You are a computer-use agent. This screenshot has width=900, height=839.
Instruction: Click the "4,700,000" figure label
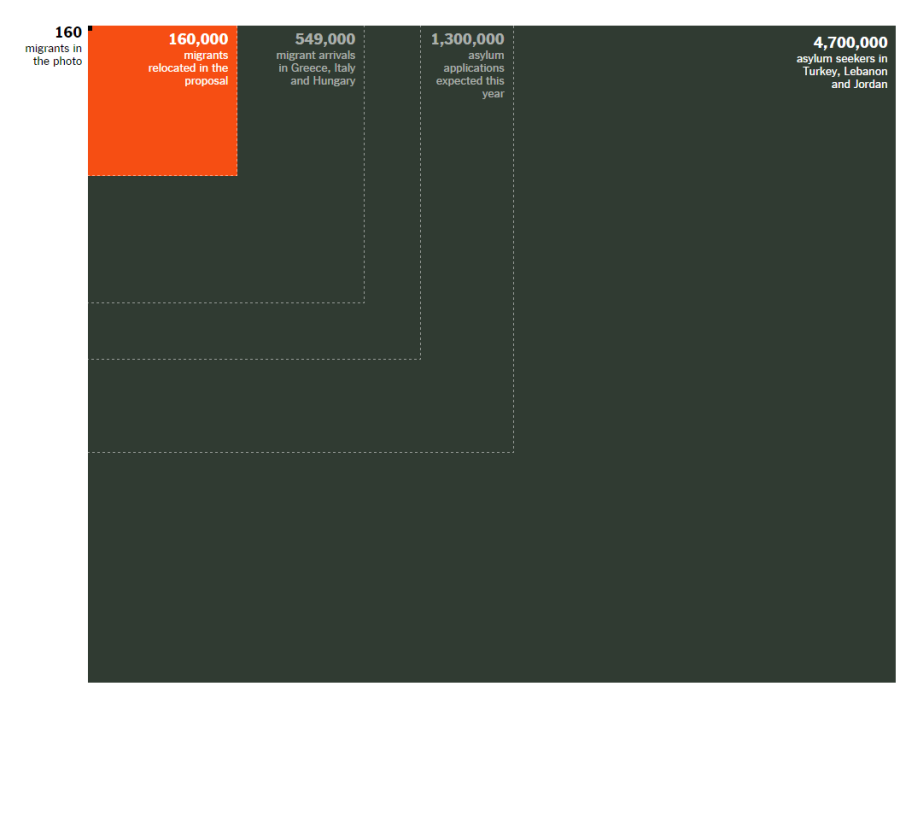[850, 42]
